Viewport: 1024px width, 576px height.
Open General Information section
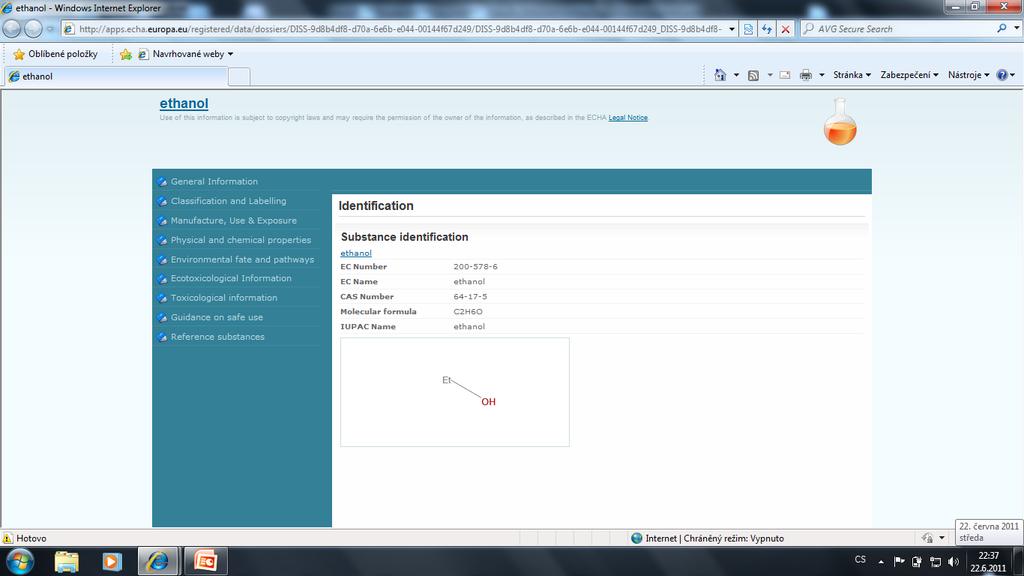pos(214,182)
